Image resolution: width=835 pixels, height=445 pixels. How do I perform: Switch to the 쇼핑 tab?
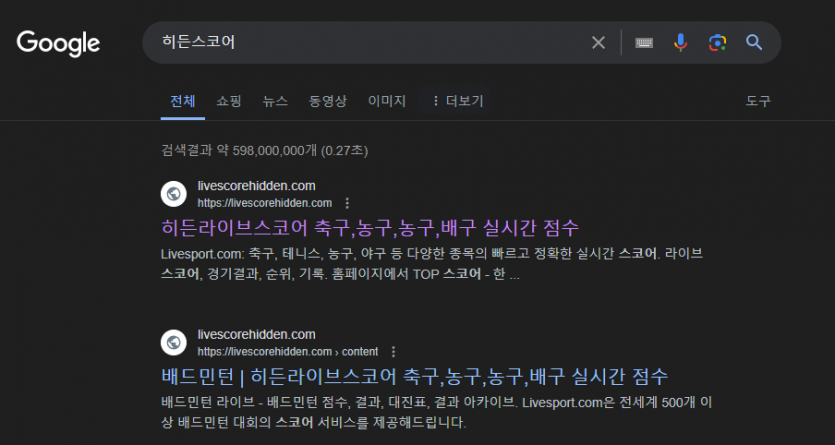tap(229, 101)
